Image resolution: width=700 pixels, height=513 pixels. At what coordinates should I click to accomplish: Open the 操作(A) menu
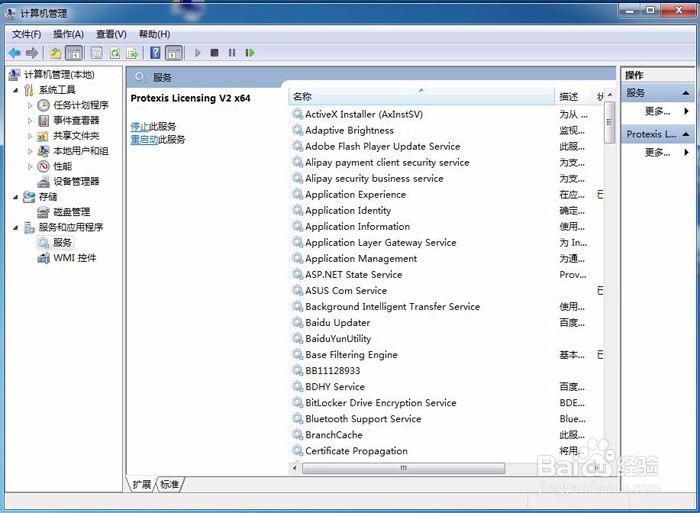68,34
